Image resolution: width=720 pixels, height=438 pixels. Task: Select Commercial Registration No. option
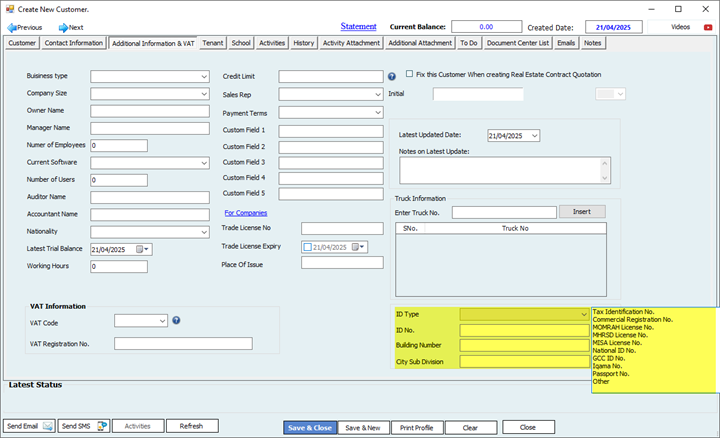coord(633,320)
